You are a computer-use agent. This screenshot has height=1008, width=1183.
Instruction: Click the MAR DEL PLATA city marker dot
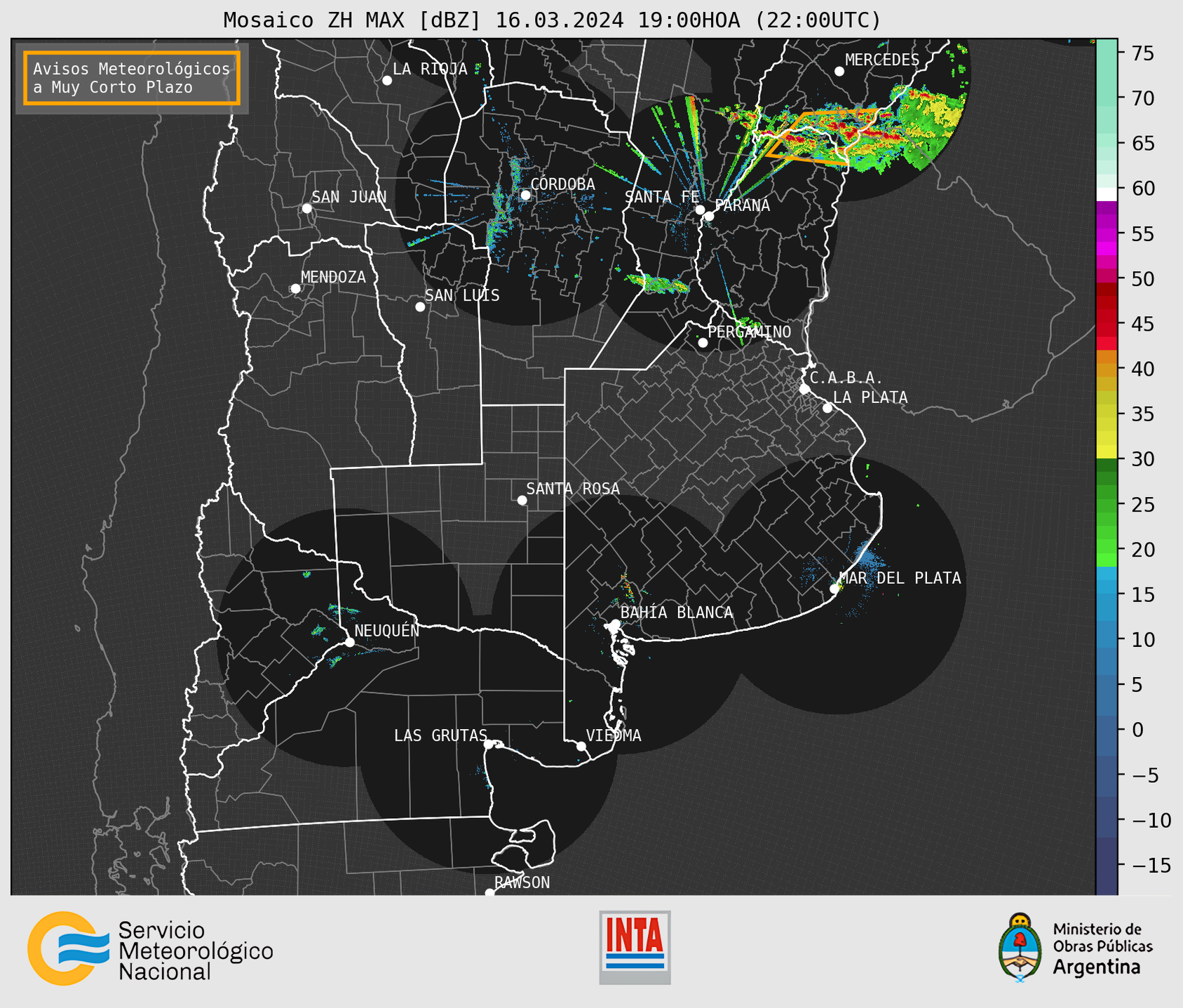click(834, 589)
